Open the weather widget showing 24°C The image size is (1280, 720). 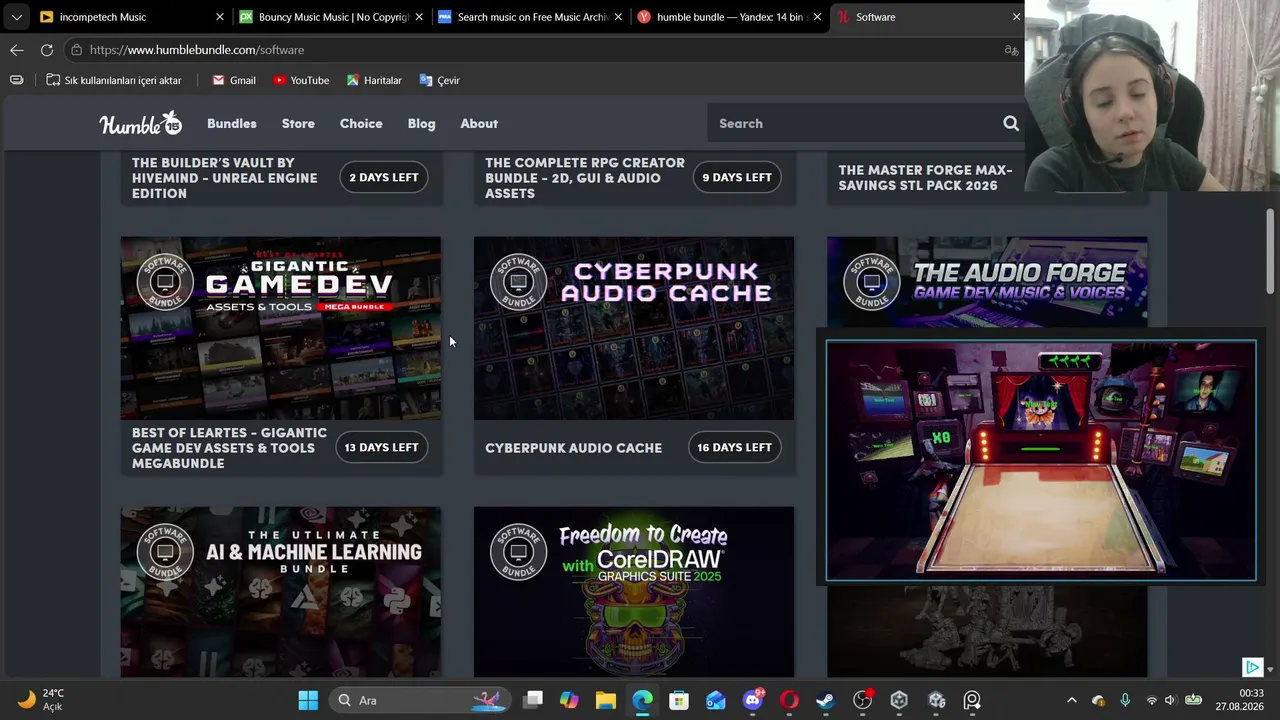click(x=42, y=700)
